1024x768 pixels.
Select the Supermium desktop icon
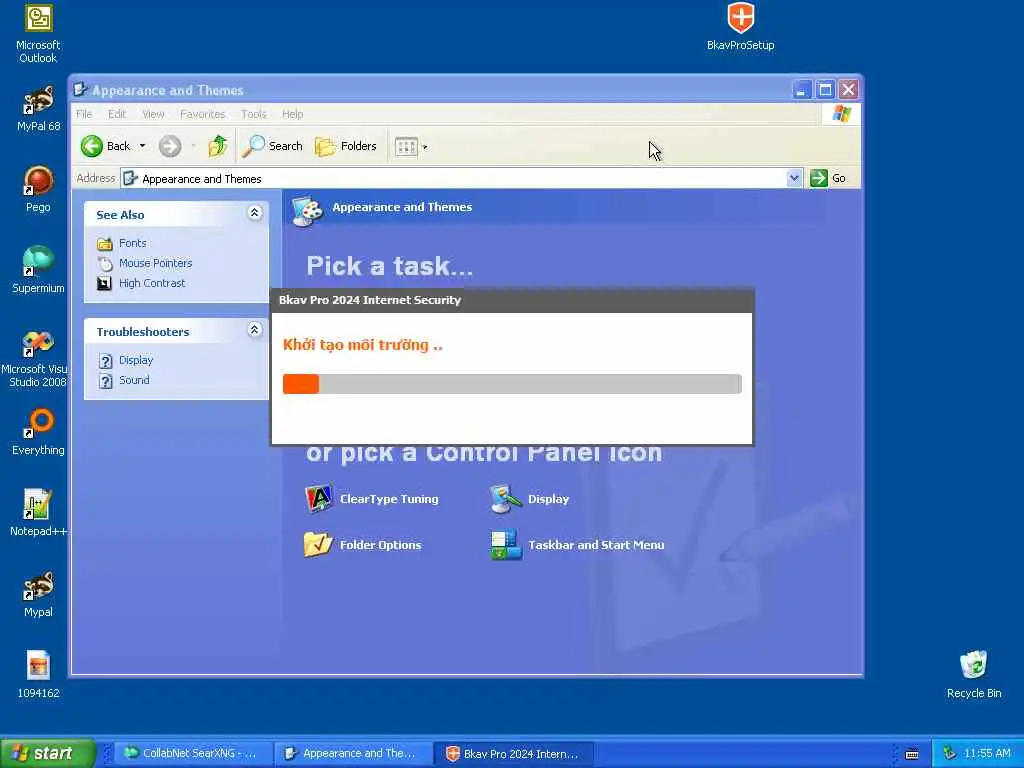point(38,270)
